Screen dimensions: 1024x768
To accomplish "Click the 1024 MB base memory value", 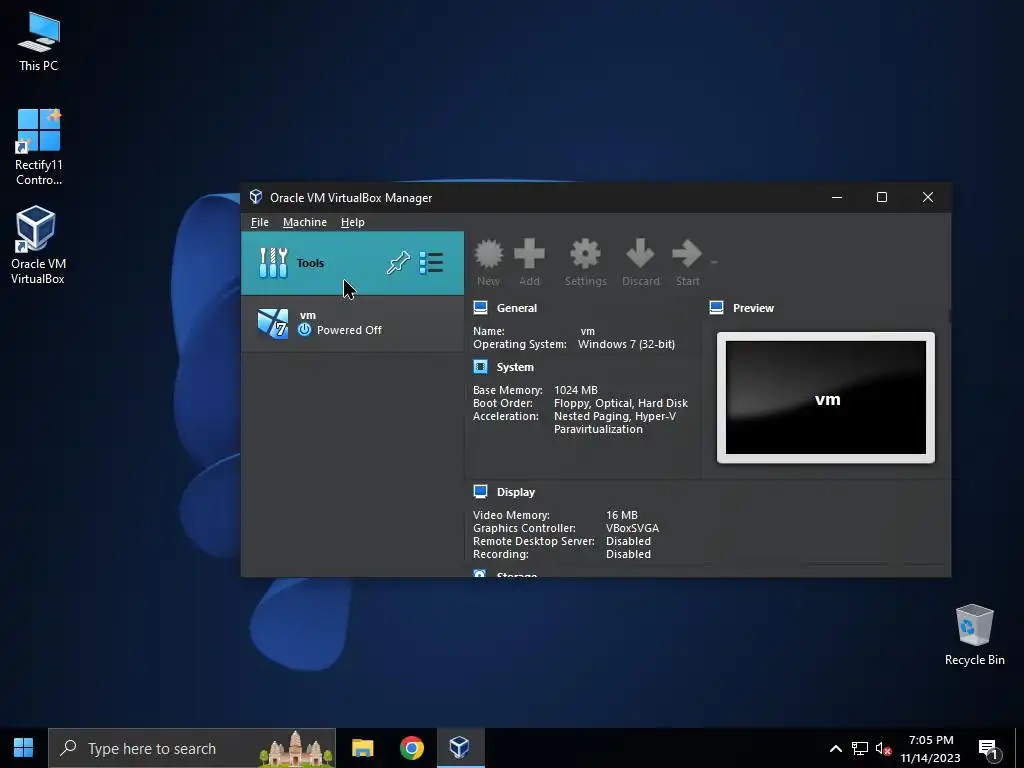I will 575,390.
